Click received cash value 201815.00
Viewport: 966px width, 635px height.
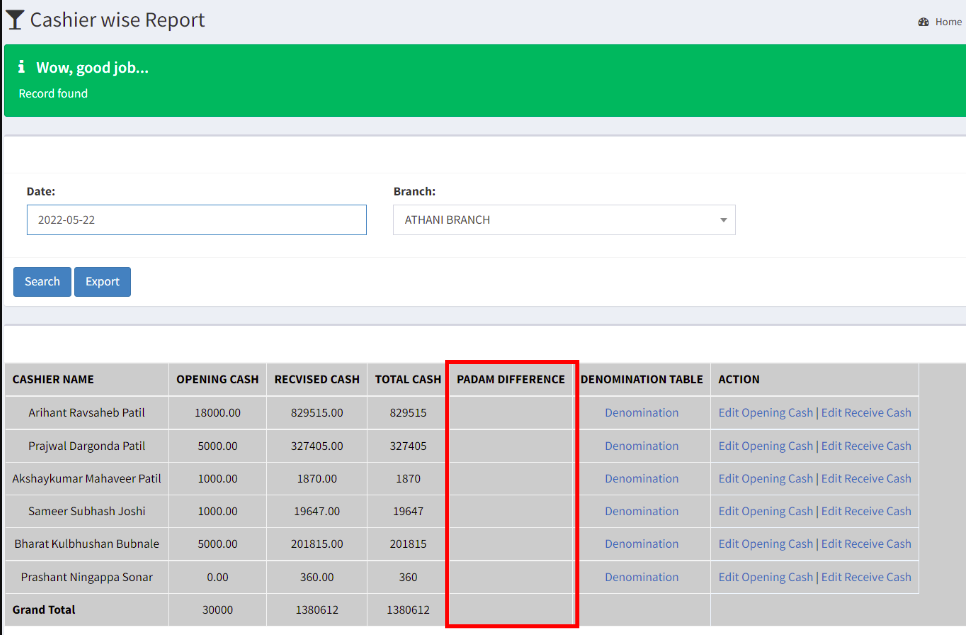[317, 544]
